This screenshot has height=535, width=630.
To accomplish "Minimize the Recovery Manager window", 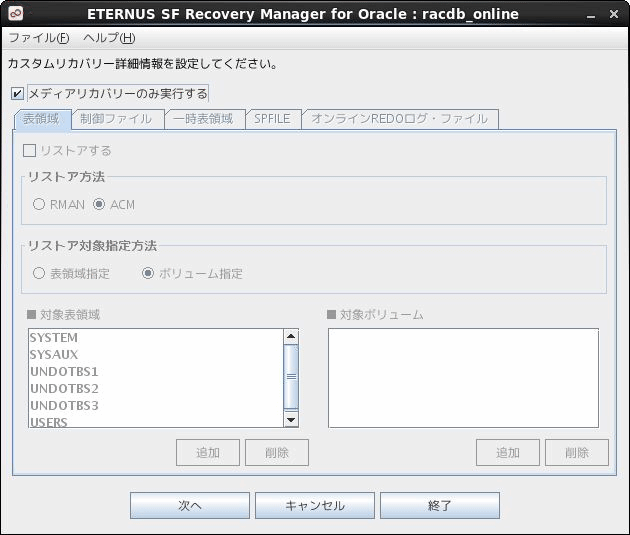I will 591,15.
